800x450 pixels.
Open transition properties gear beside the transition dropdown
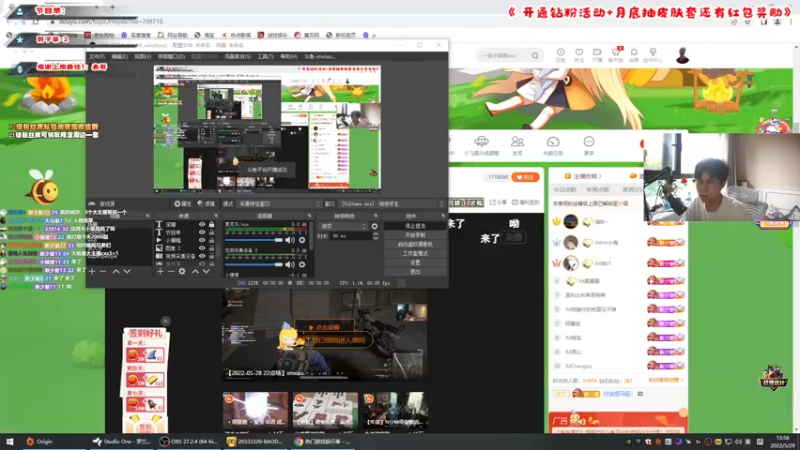click(374, 226)
